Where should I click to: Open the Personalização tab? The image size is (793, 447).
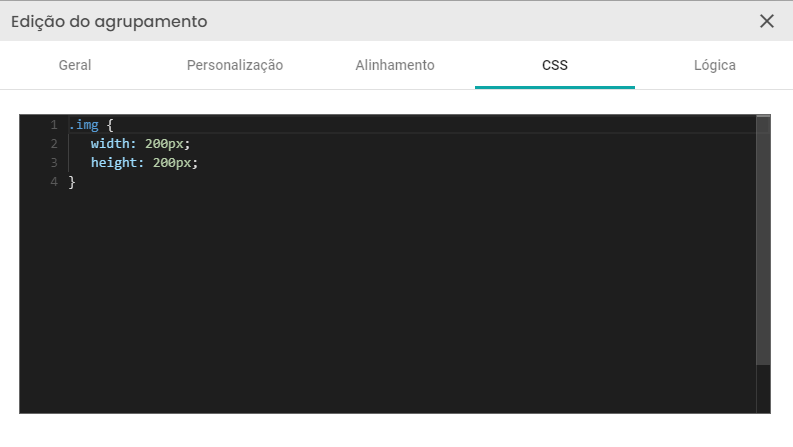(235, 65)
